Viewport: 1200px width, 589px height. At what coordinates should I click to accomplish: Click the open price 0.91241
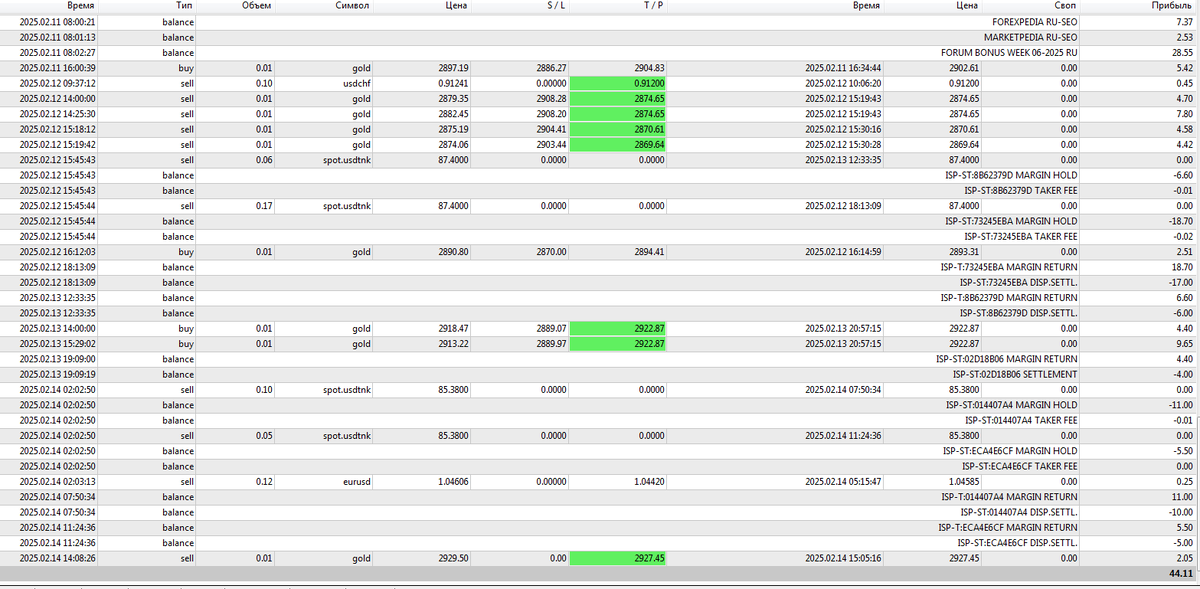tap(453, 83)
